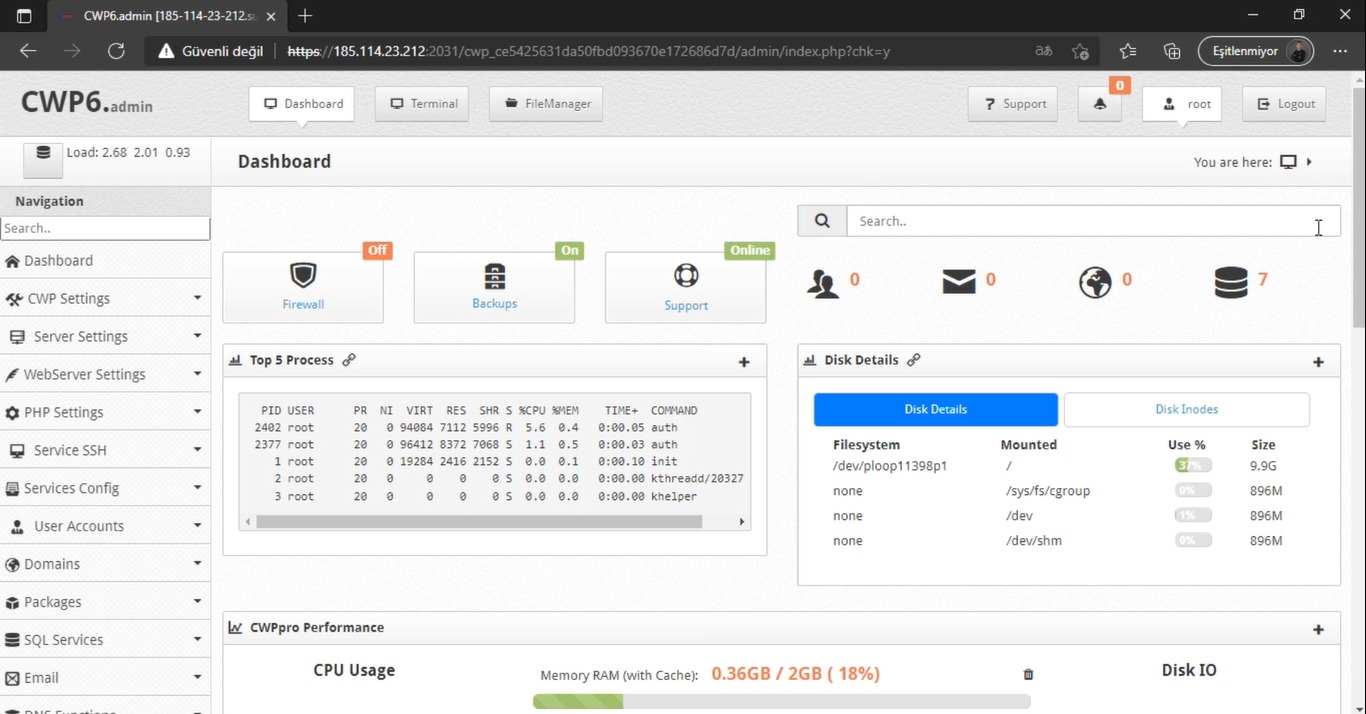Click the users count icon
Screen dimensions: 1366x714
click(823, 283)
